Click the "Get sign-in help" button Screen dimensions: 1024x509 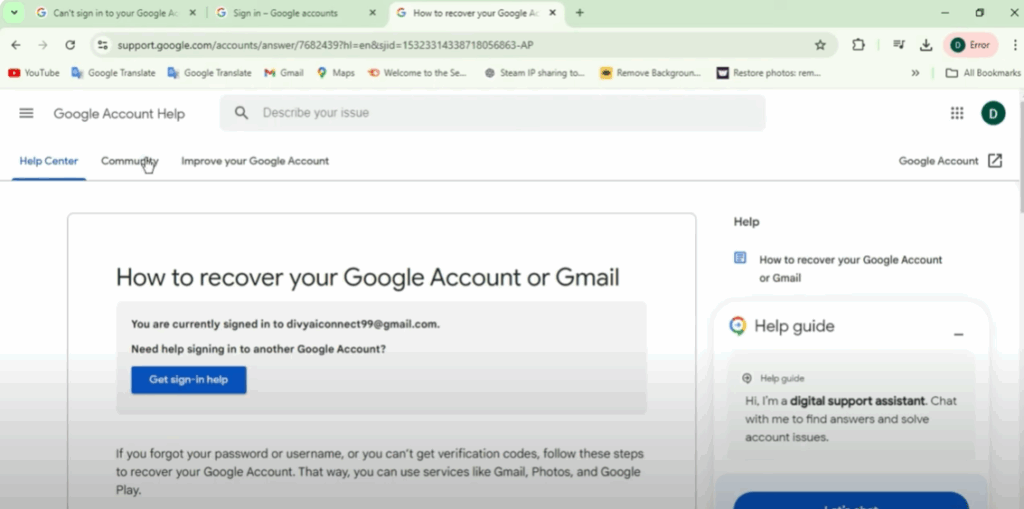coord(189,380)
